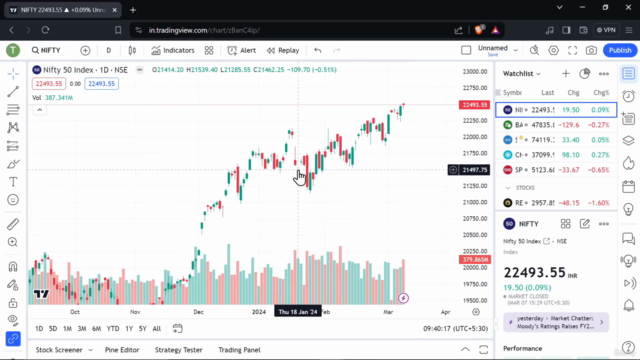The width and height of the screenshot is (640, 360).
Task: Toggle magnet mode for drawings
Action: pos(13,267)
